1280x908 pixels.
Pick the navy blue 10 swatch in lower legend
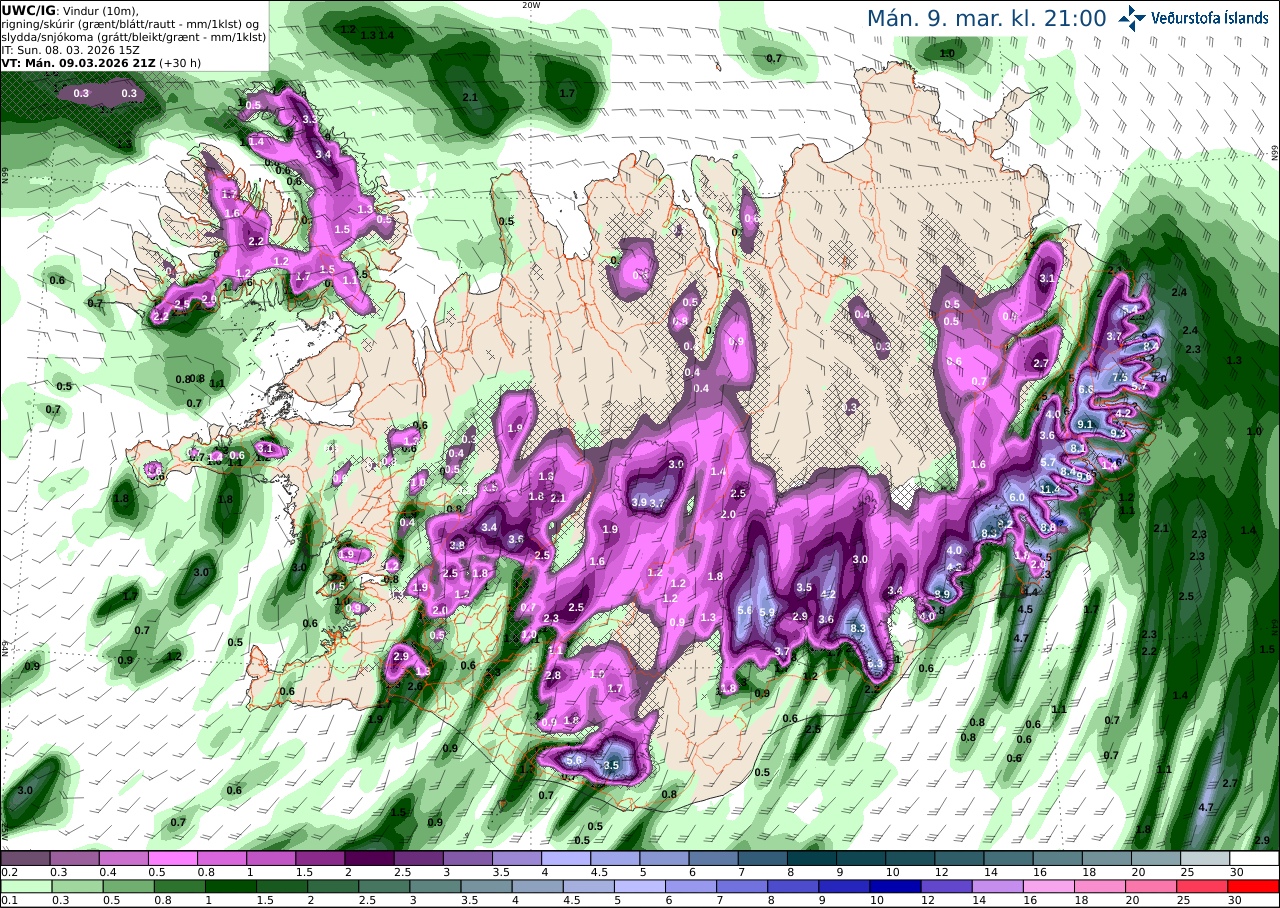(x=896, y=886)
